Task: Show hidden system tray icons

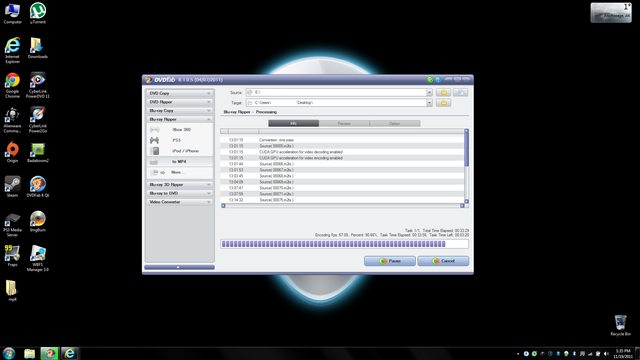Action: click(518, 354)
